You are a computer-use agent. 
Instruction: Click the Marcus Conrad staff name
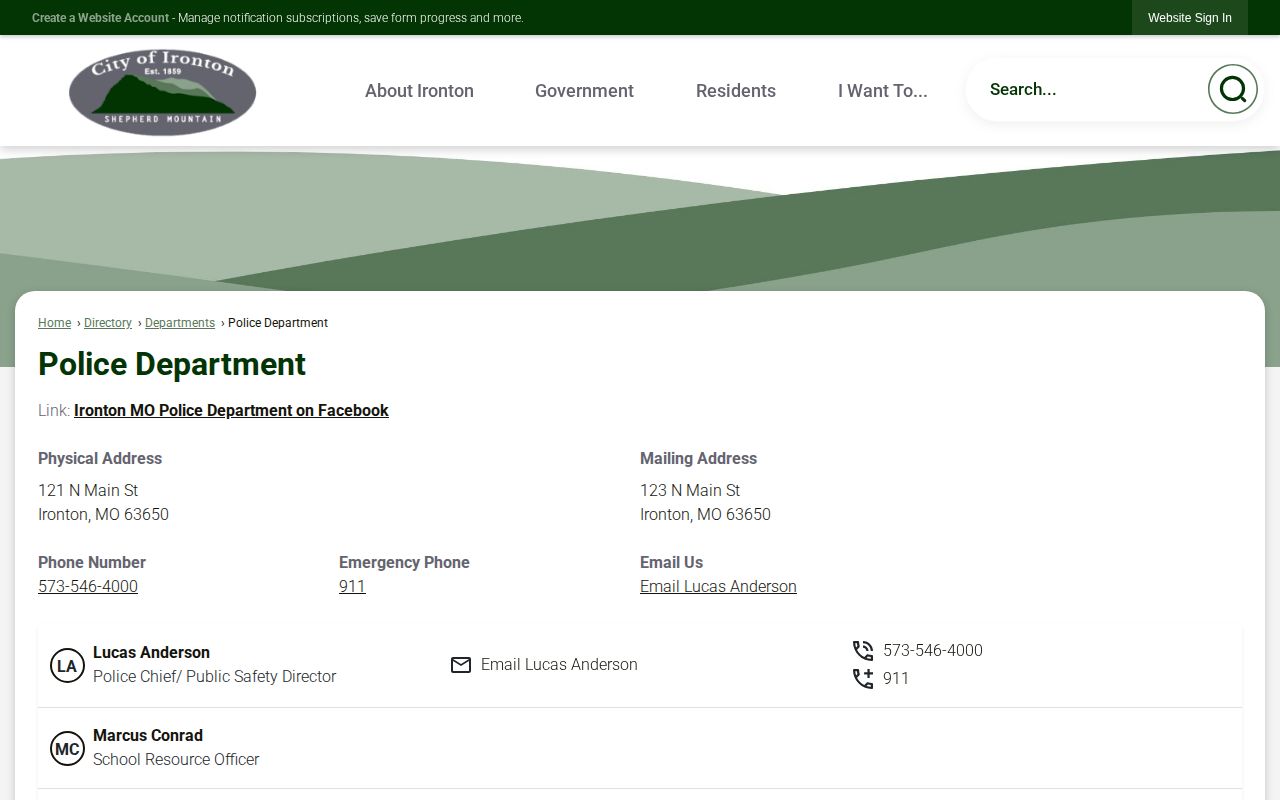pos(148,735)
